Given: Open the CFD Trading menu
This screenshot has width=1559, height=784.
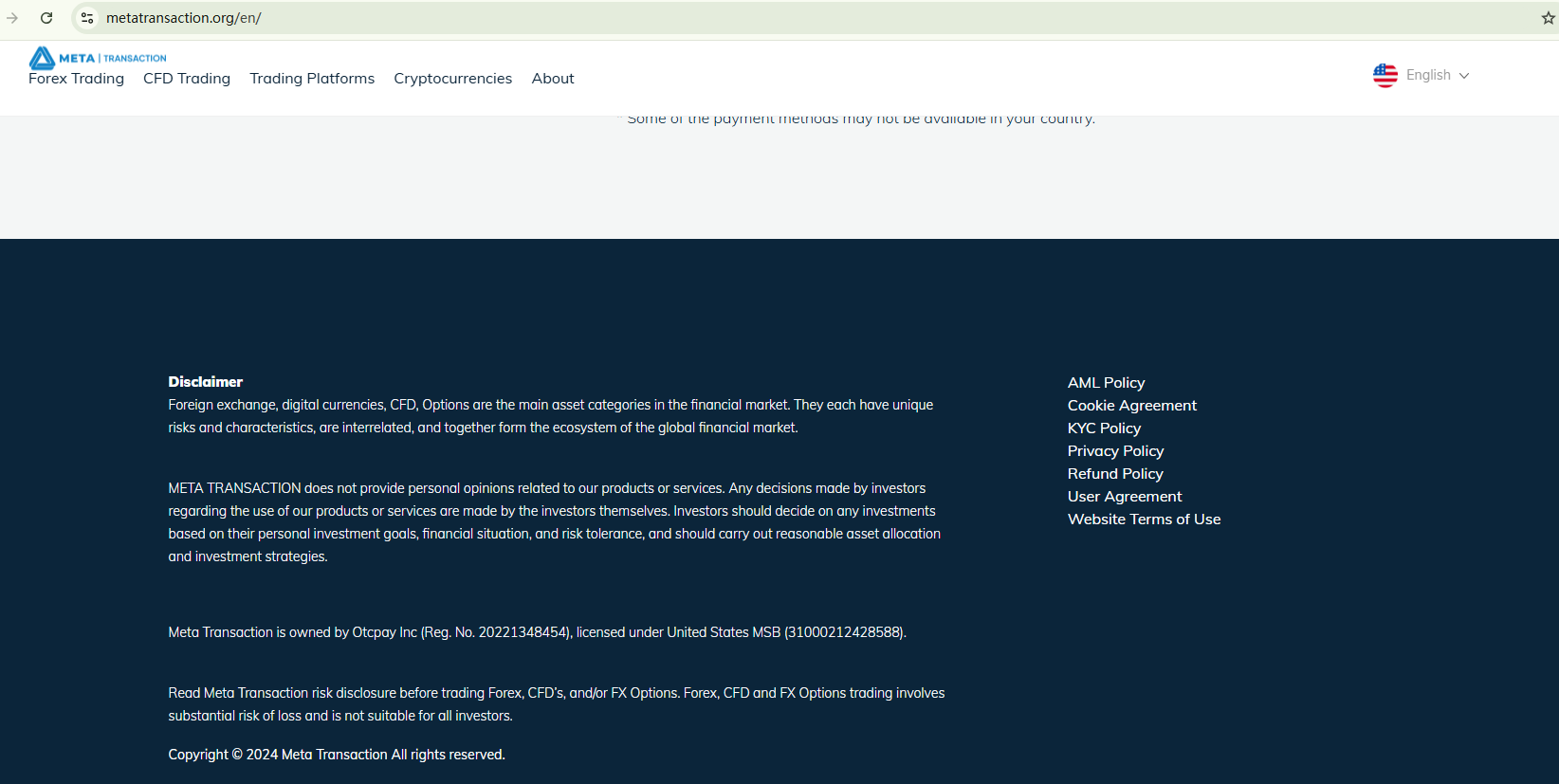Looking at the screenshot, I should point(187,79).
